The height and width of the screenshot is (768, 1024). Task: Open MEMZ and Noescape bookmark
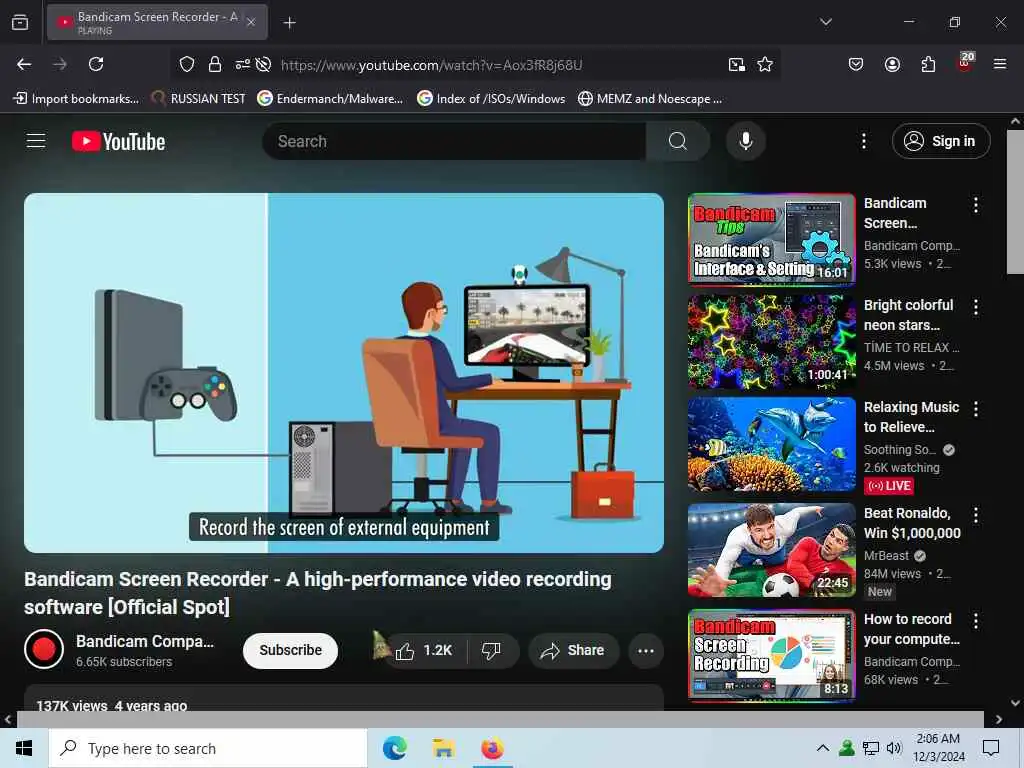point(650,99)
